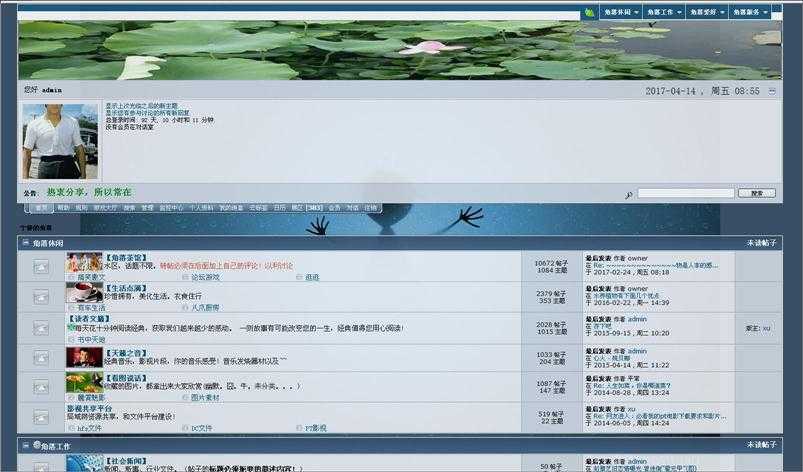803x472 pixels.
Task: Open the 论坛游戏 sub-board link
Action: coord(205,277)
